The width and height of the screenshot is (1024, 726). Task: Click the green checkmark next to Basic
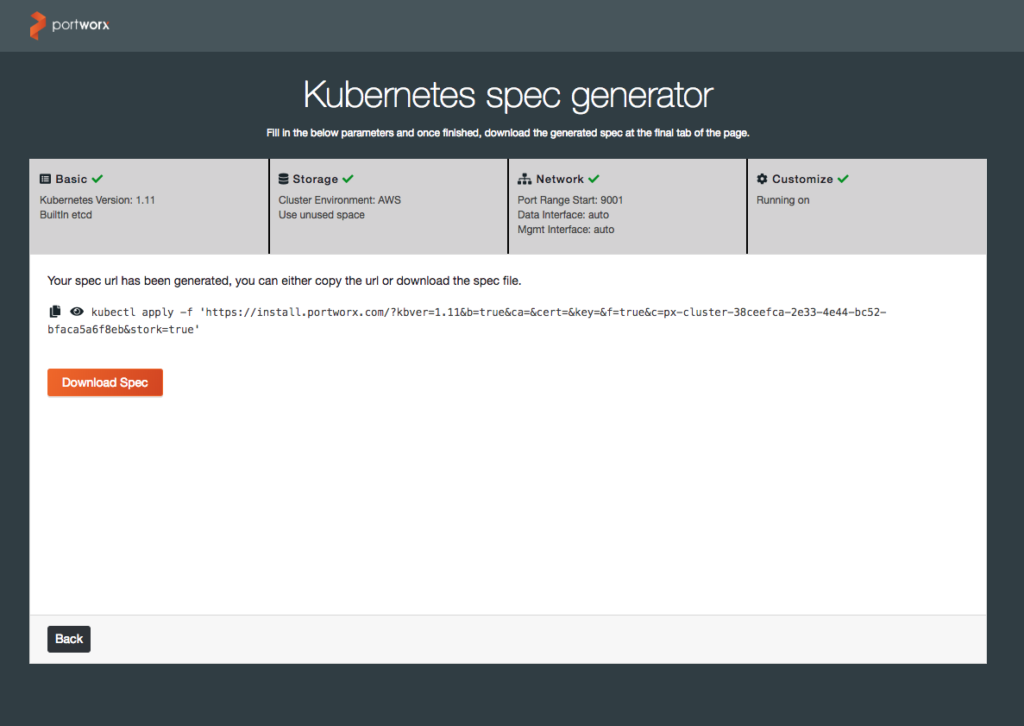pos(97,179)
